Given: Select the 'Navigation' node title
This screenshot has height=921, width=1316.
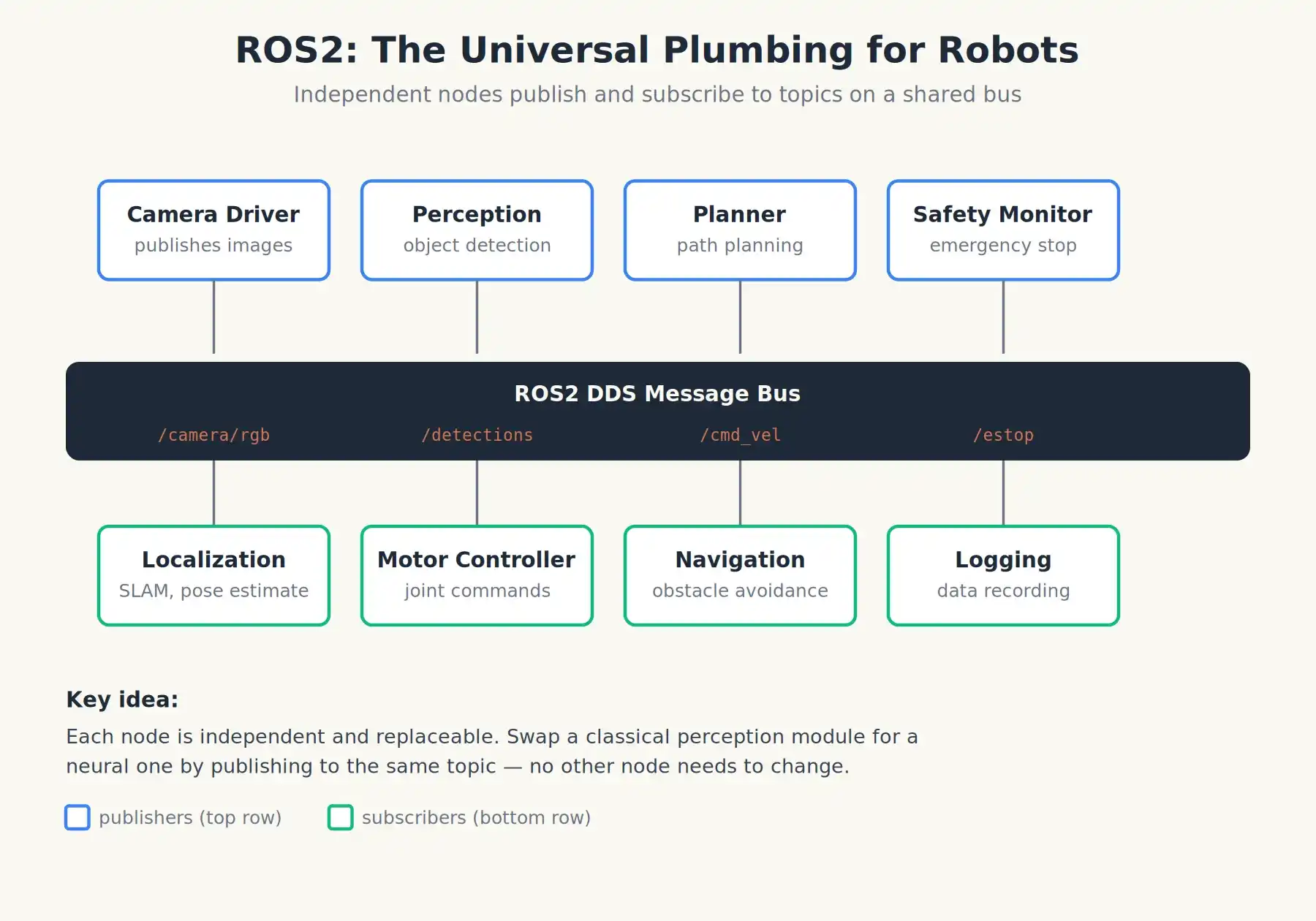Looking at the screenshot, I should point(740,559).
